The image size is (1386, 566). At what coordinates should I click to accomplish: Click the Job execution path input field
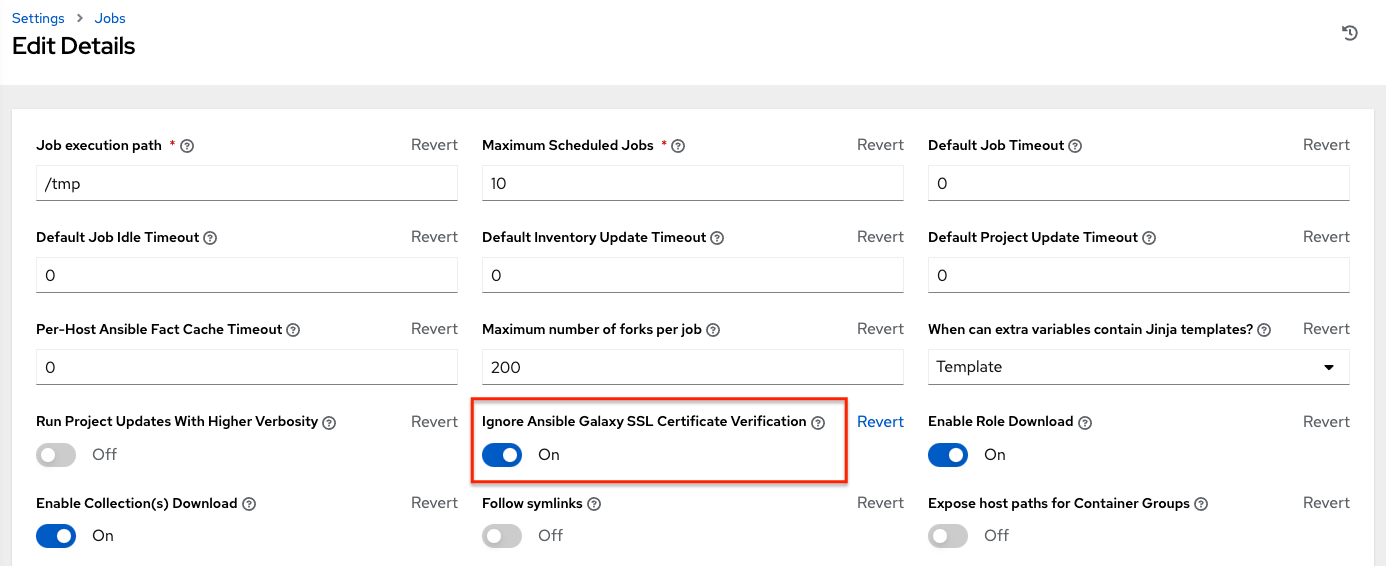pyautogui.click(x=246, y=184)
